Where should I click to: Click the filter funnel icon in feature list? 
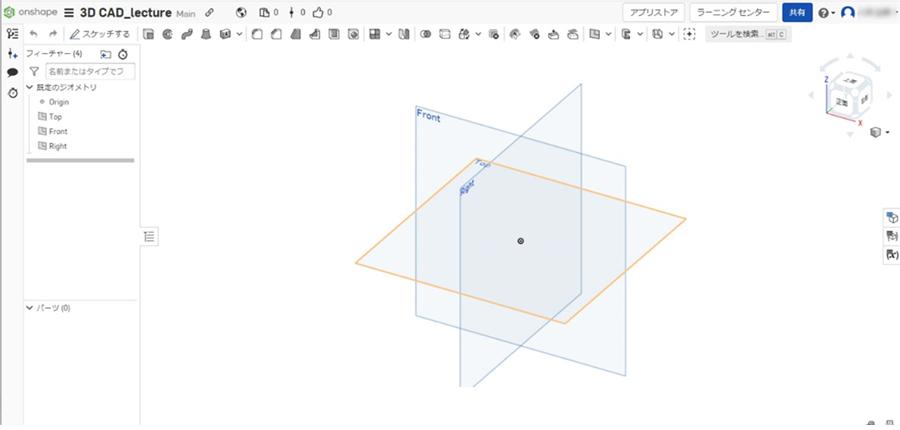pyautogui.click(x=34, y=72)
